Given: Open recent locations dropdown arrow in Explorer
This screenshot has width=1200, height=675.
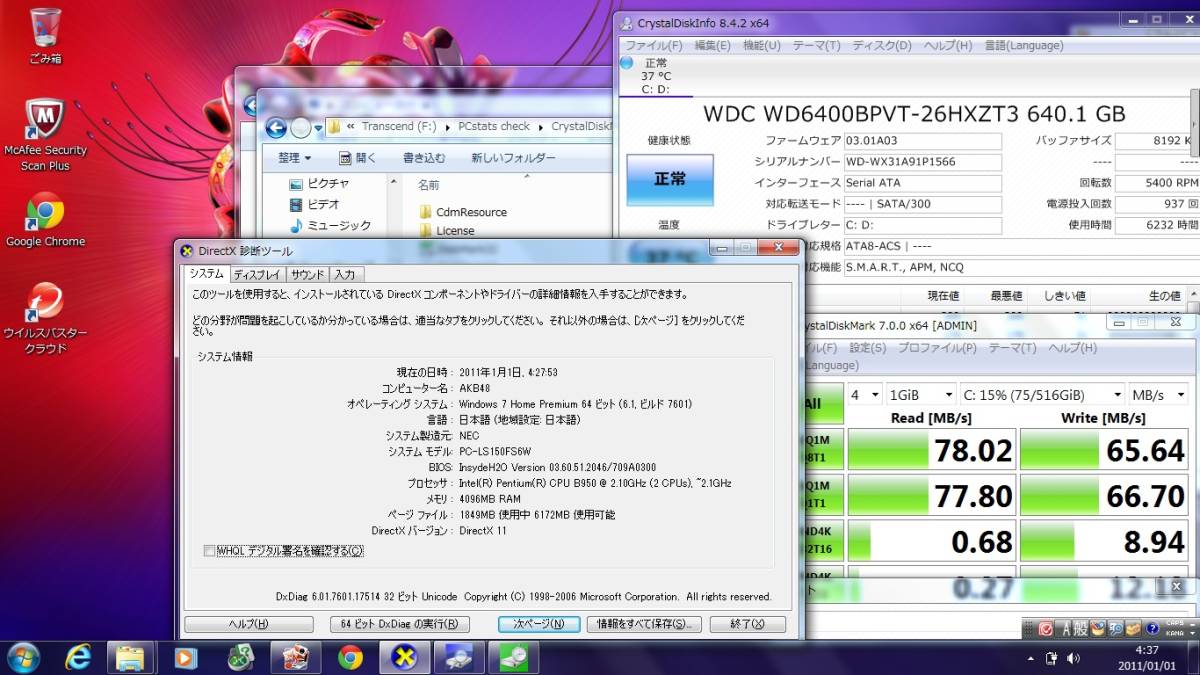Looking at the screenshot, I should tap(318, 128).
